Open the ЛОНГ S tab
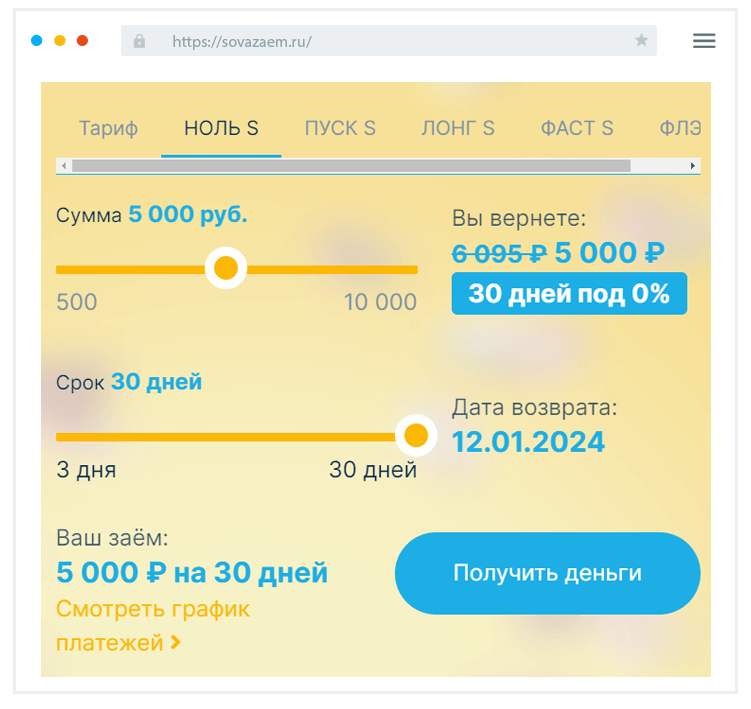This screenshot has height=709, width=751. point(458,129)
